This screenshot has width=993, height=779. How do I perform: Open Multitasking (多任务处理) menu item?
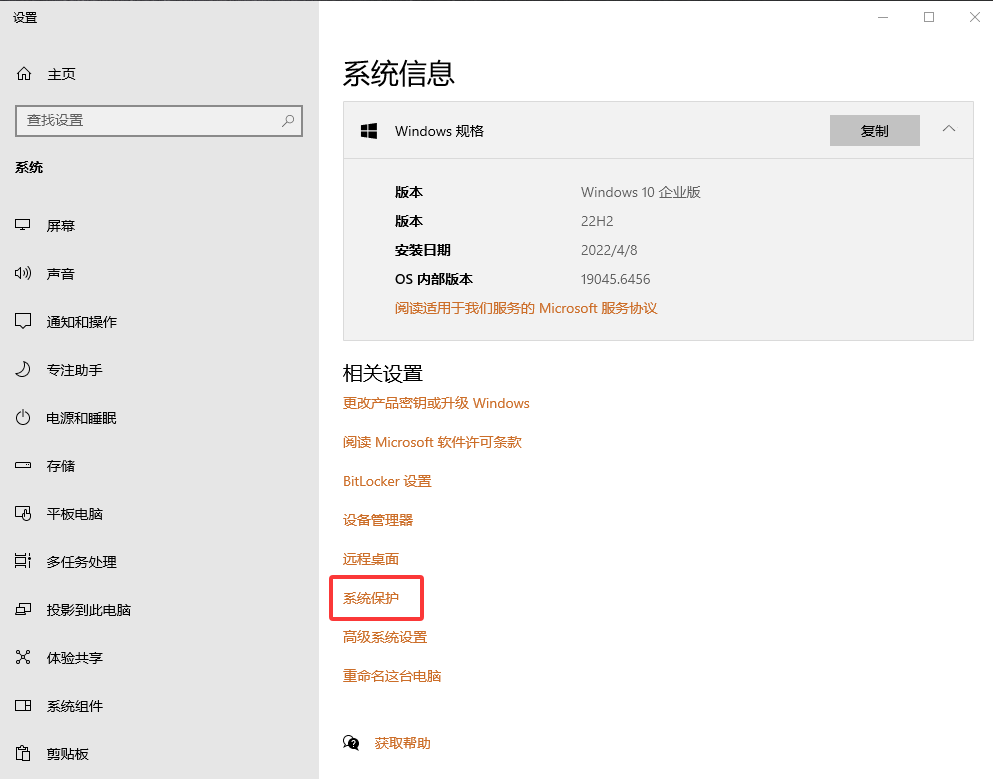tap(81, 562)
